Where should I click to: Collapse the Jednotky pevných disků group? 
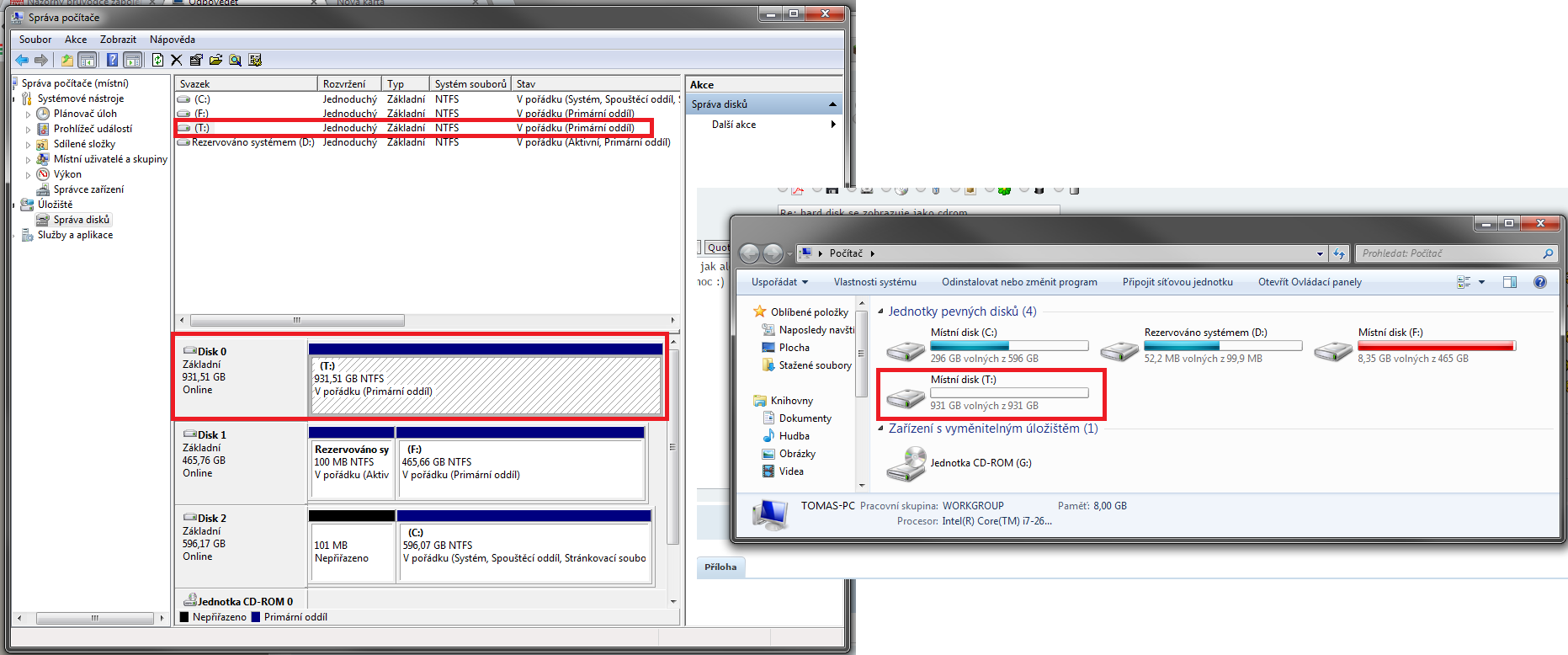click(x=880, y=312)
